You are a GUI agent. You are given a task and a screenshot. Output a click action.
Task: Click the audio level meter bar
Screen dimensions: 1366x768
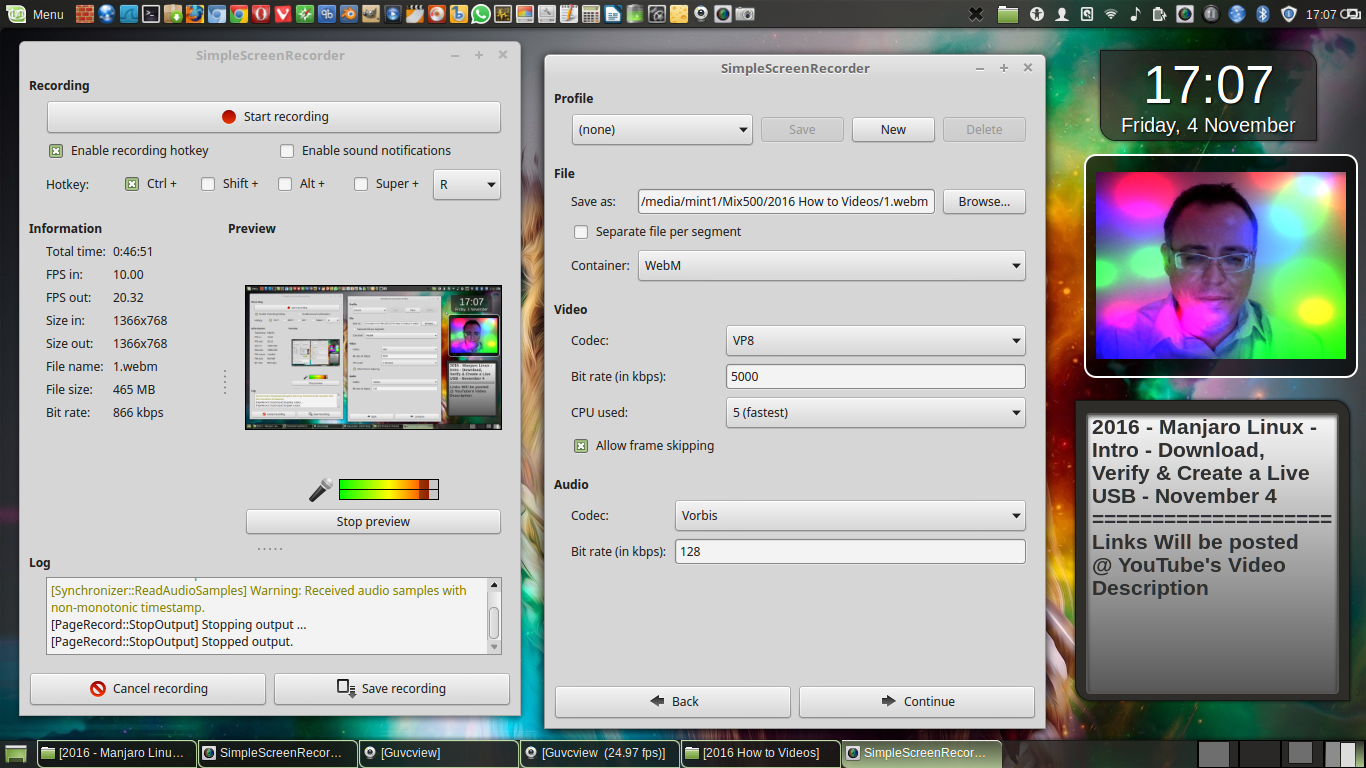pos(389,489)
